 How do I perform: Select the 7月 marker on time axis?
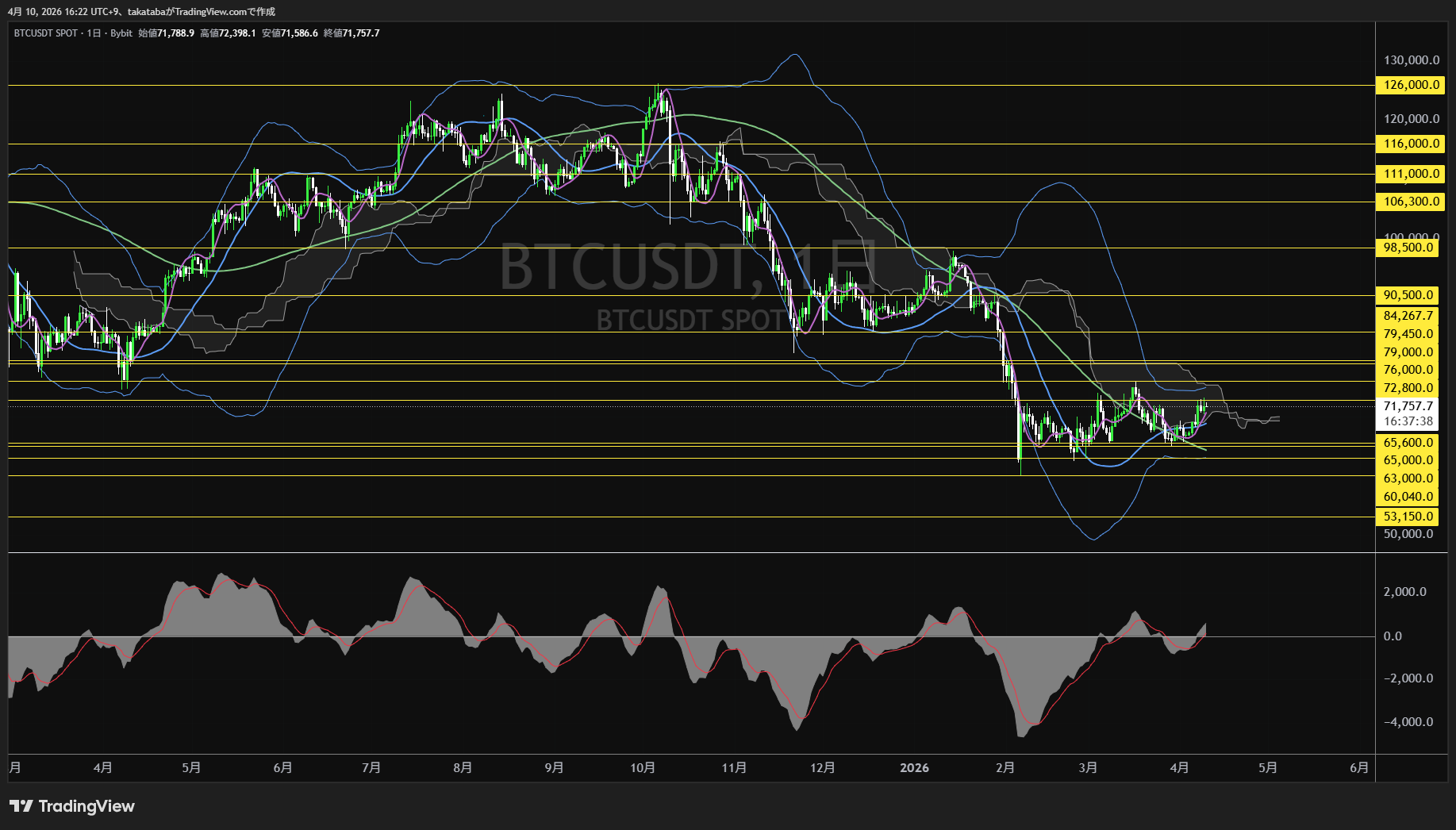coord(371,768)
